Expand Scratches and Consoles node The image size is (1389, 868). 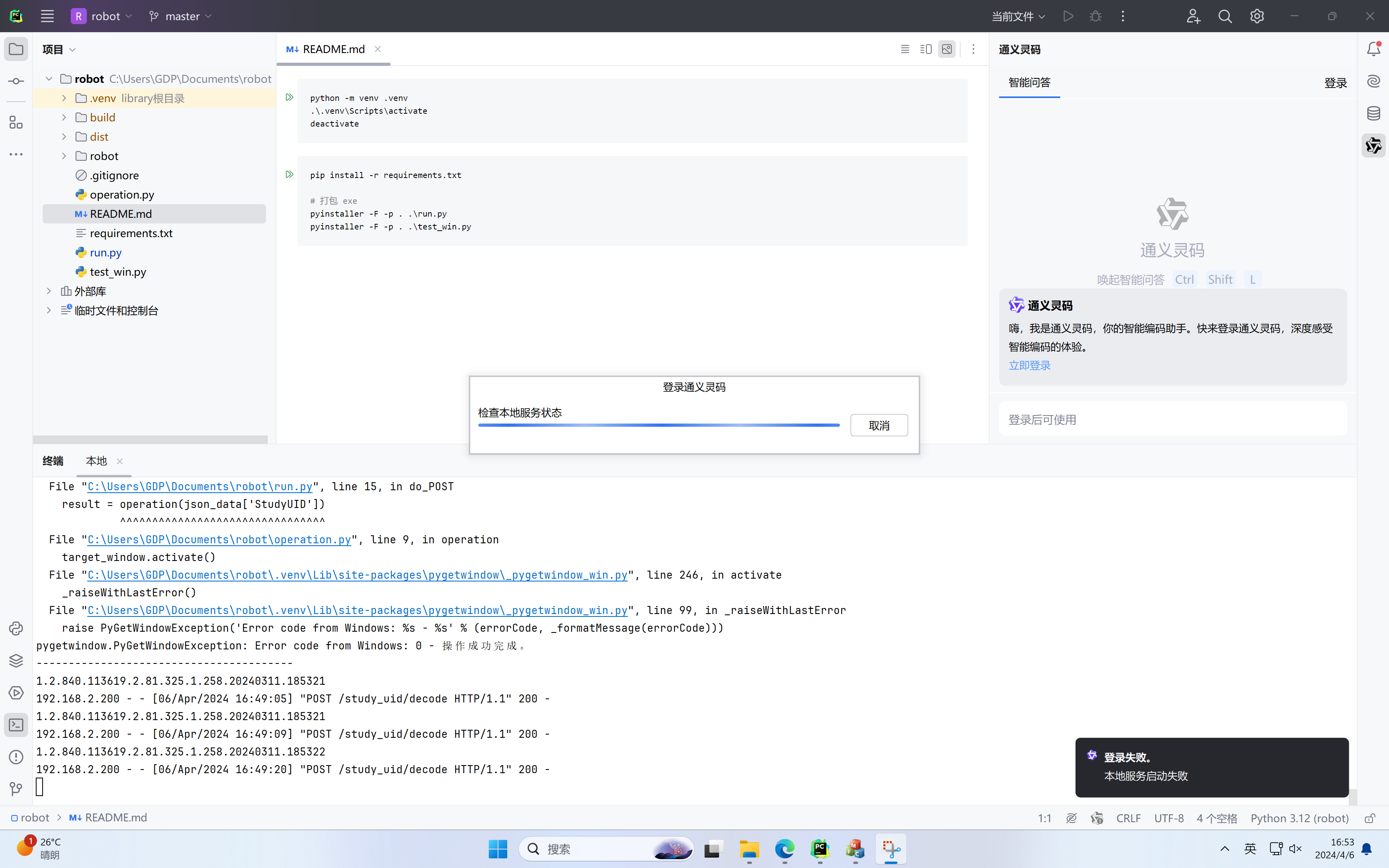(x=49, y=311)
